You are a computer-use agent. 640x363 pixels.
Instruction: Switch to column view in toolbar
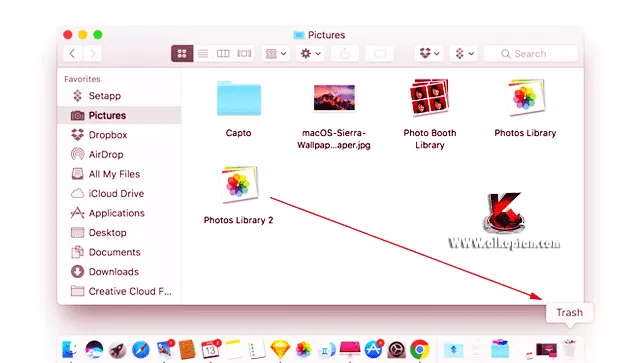pos(223,53)
